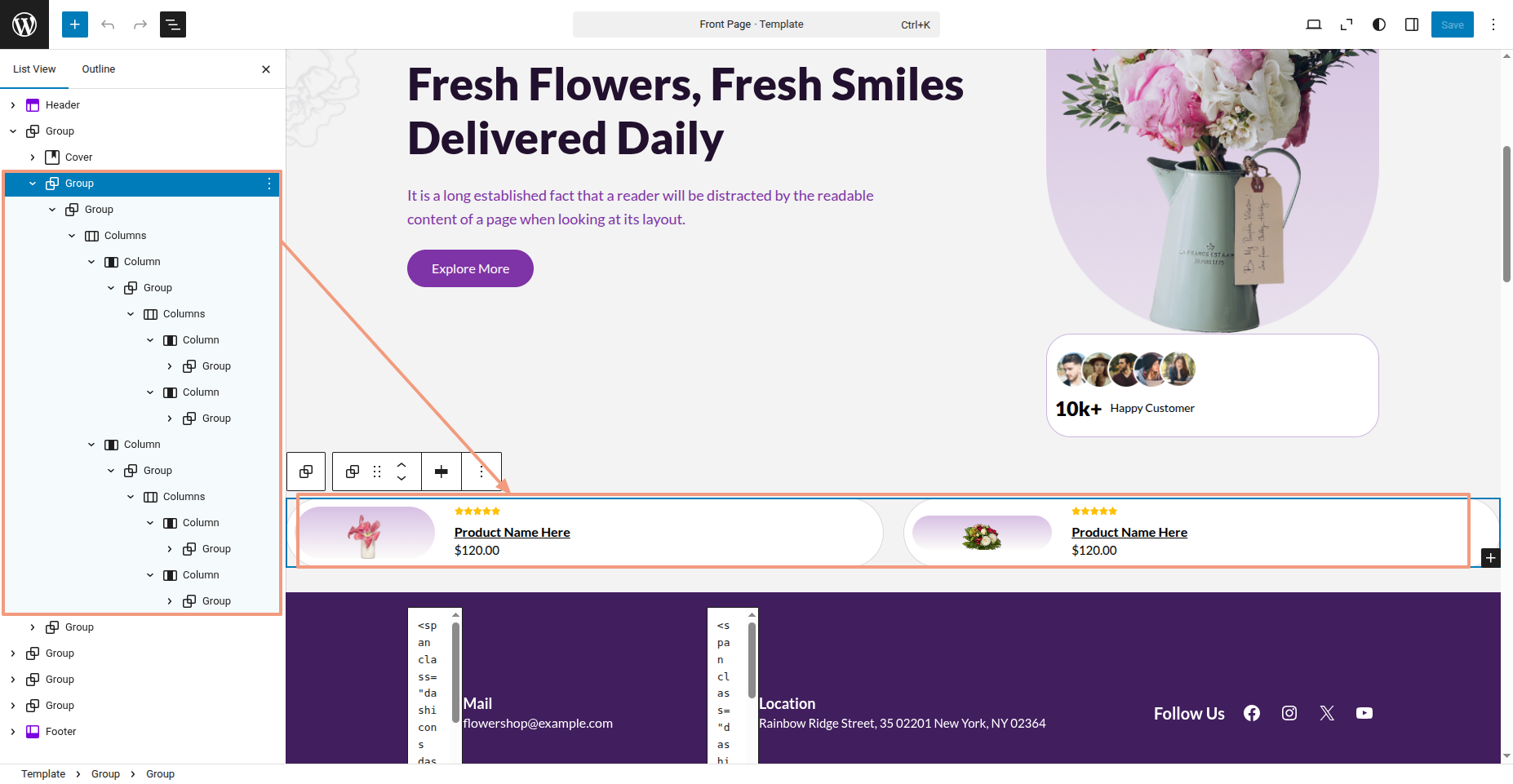Toggle the Styles half-circle button

pyautogui.click(x=1379, y=24)
